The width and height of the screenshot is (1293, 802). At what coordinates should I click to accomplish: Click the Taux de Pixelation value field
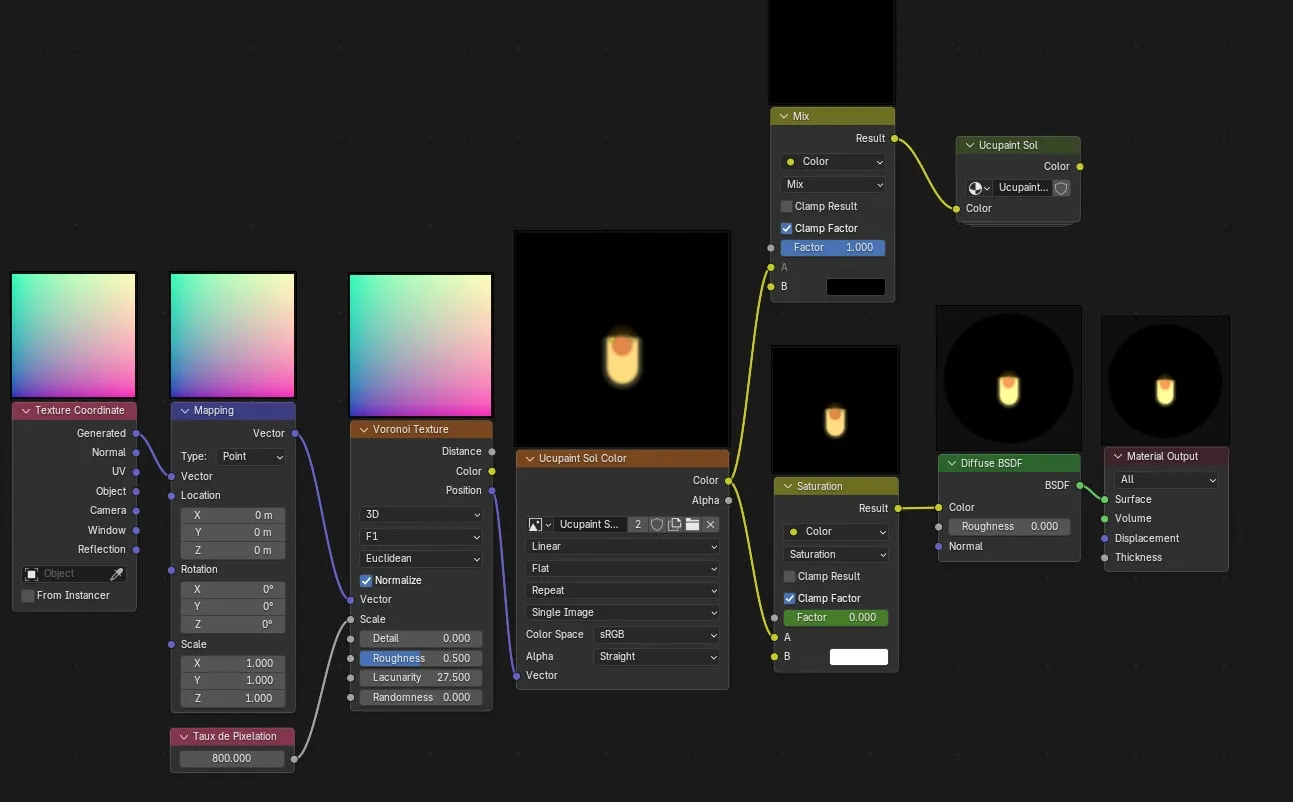coord(232,758)
